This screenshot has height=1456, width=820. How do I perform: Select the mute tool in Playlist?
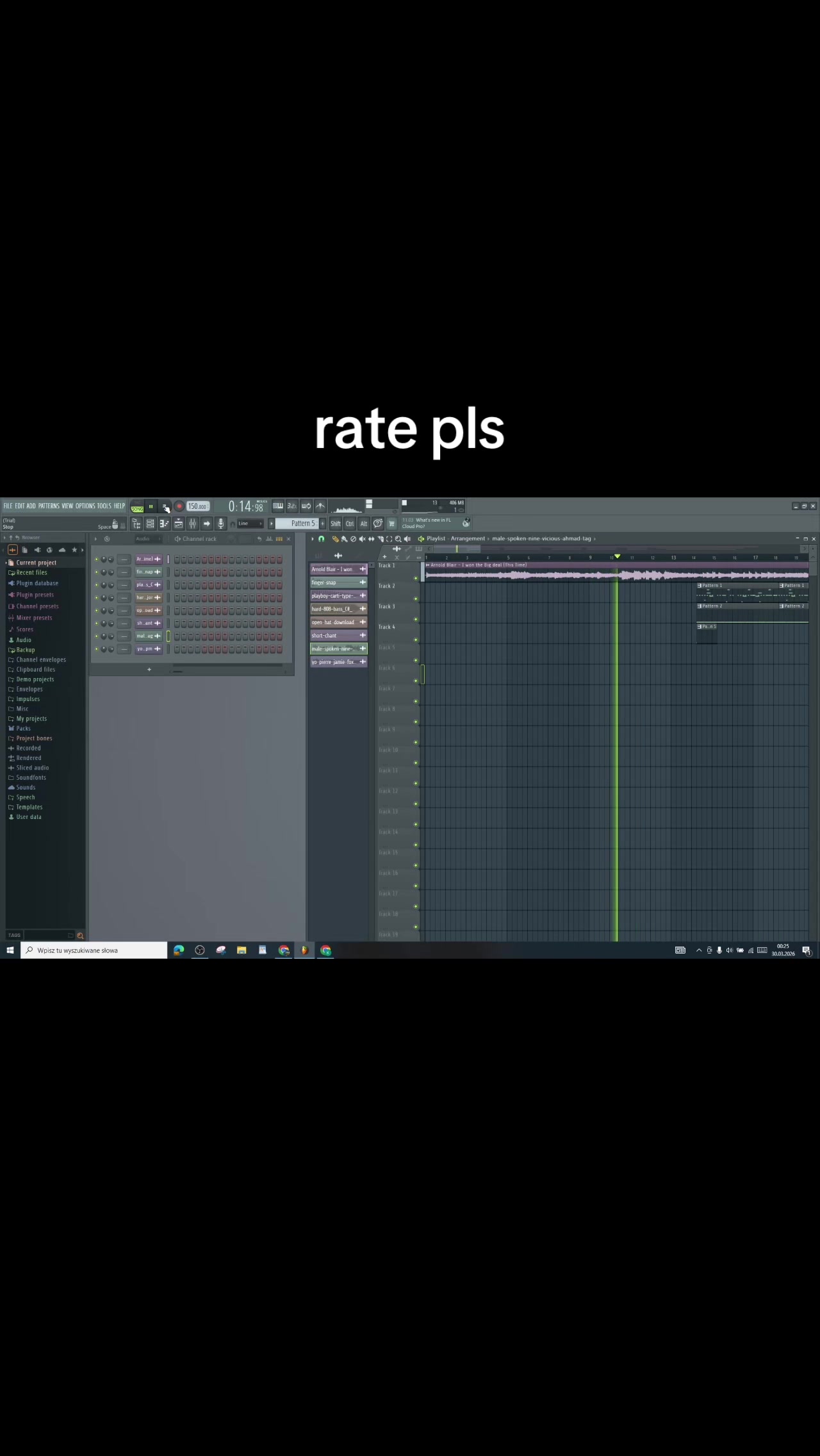click(x=362, y=539)
